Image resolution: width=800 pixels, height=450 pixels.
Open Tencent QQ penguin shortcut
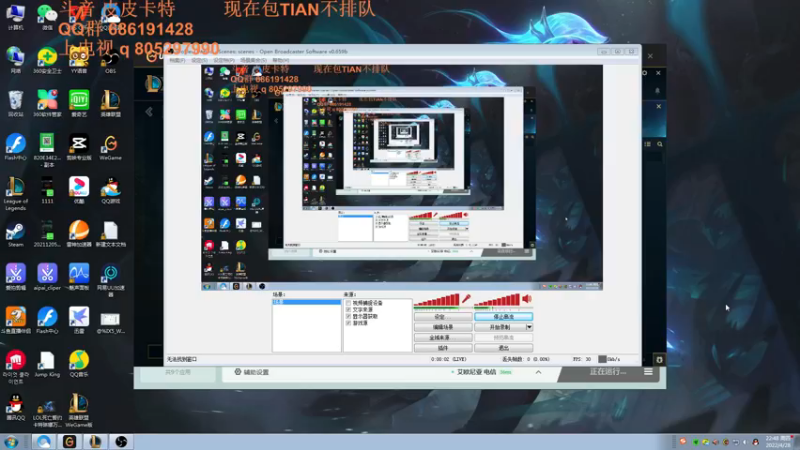15,407
